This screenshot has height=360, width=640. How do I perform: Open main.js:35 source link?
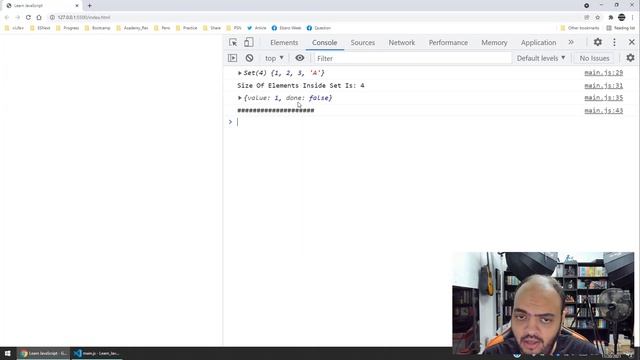(x=604, y=98)
